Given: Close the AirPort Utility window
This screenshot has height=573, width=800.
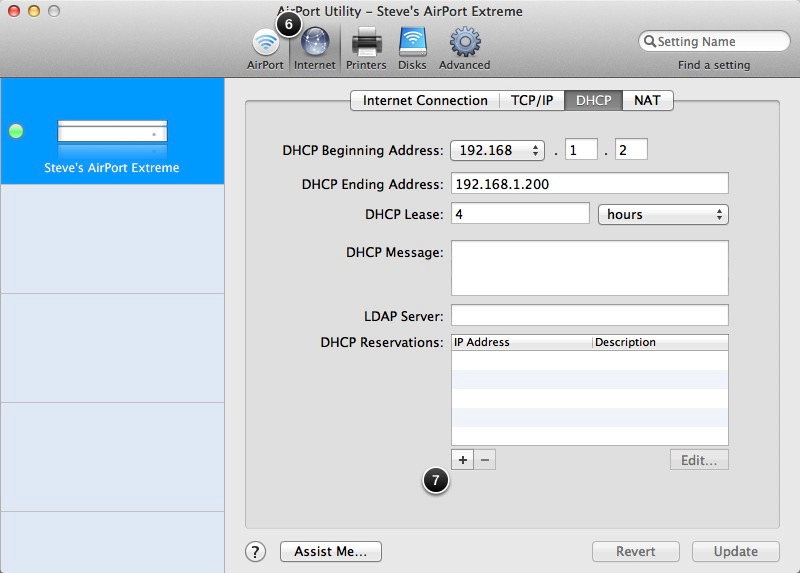Looking at the screenshot, I should (14, 11).
